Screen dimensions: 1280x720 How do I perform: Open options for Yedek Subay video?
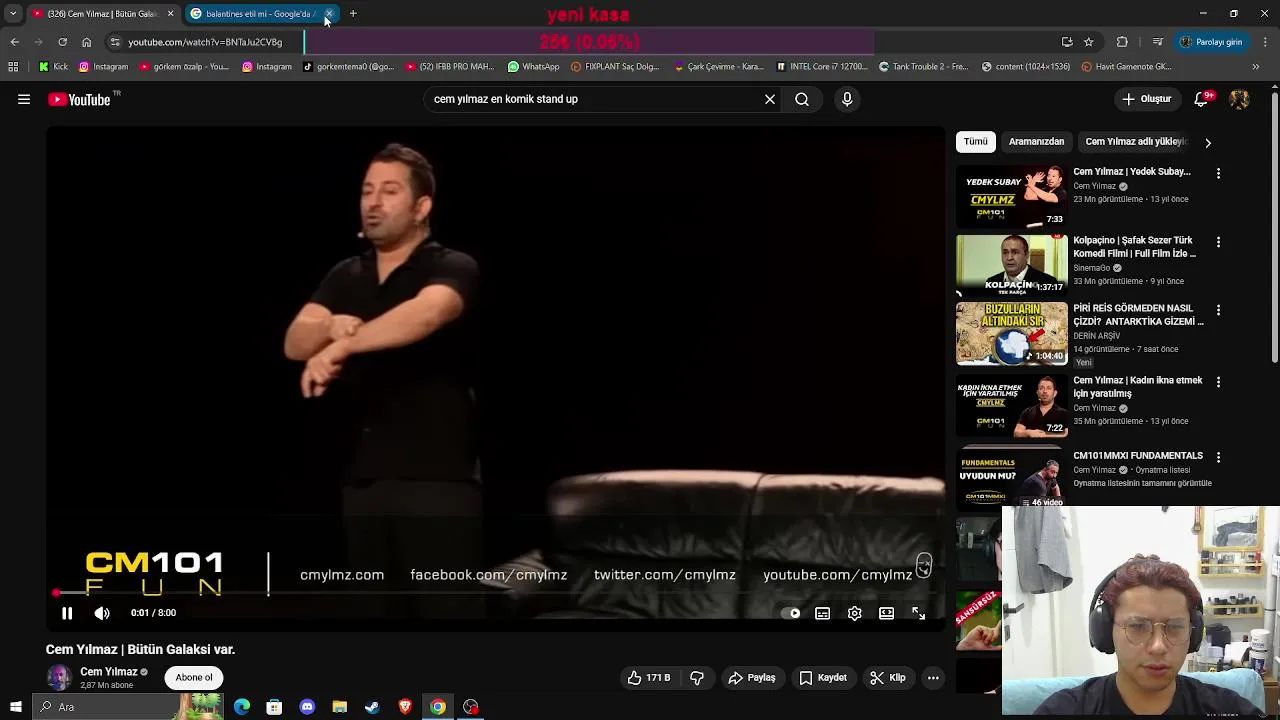click(1218, 174)
